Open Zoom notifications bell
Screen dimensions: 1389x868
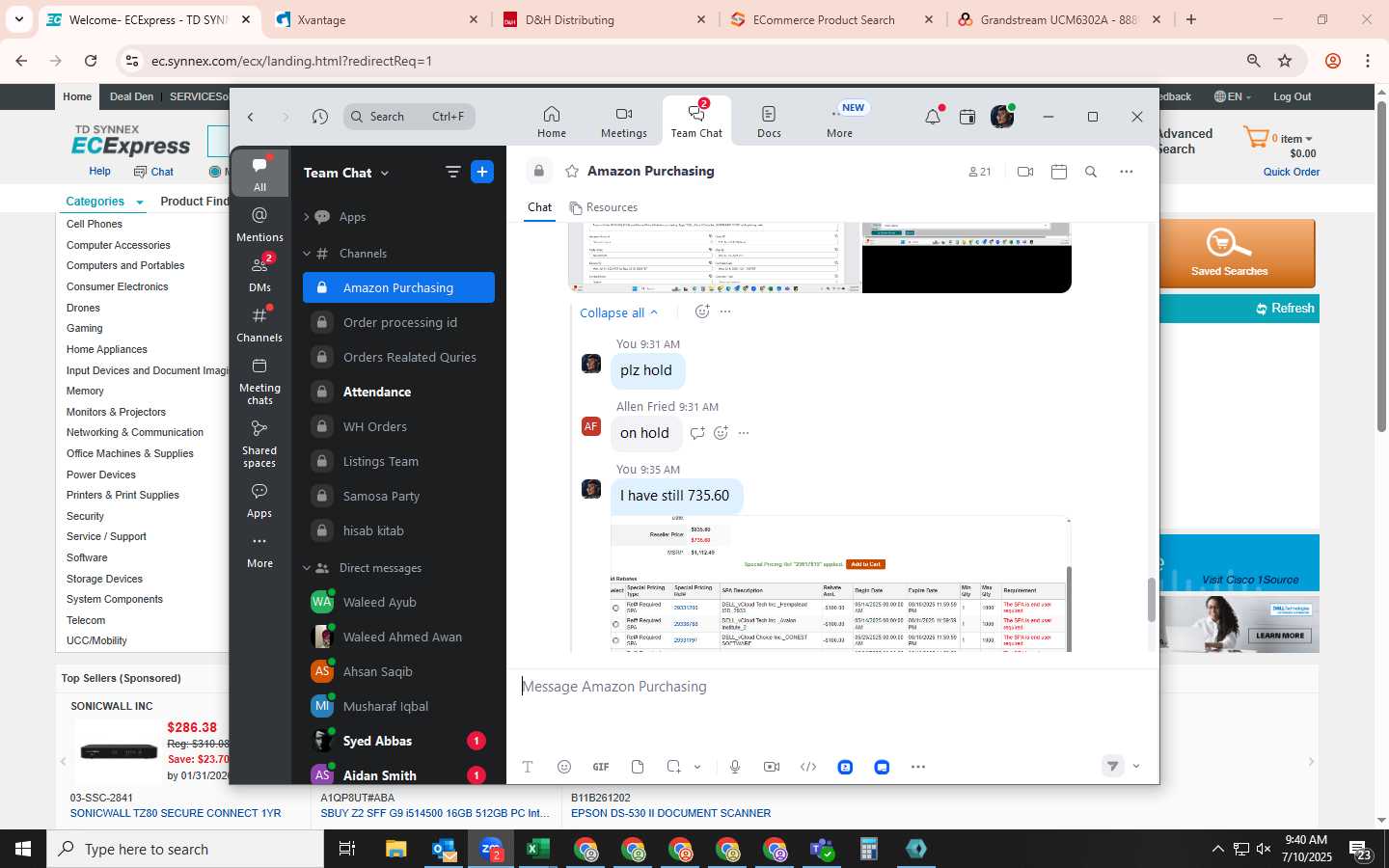(x=932, y=117)
